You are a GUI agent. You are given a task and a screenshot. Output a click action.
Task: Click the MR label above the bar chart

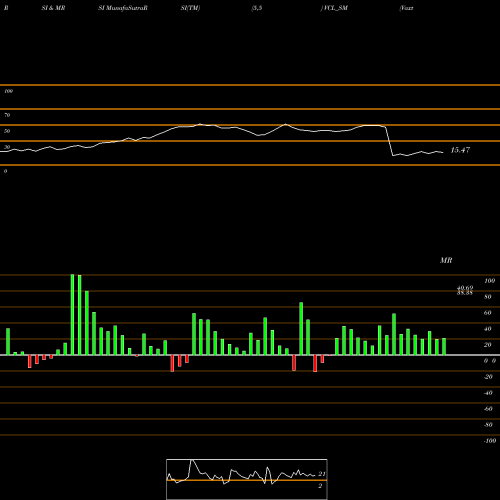[x=446, y=260]
